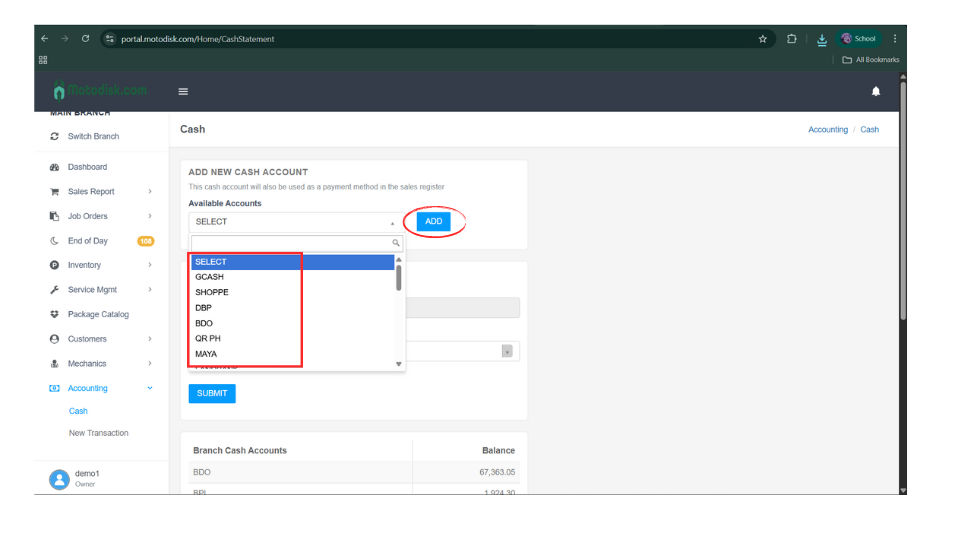
Task: Click the demo1 user avatar
Action: tap(59, 478)
